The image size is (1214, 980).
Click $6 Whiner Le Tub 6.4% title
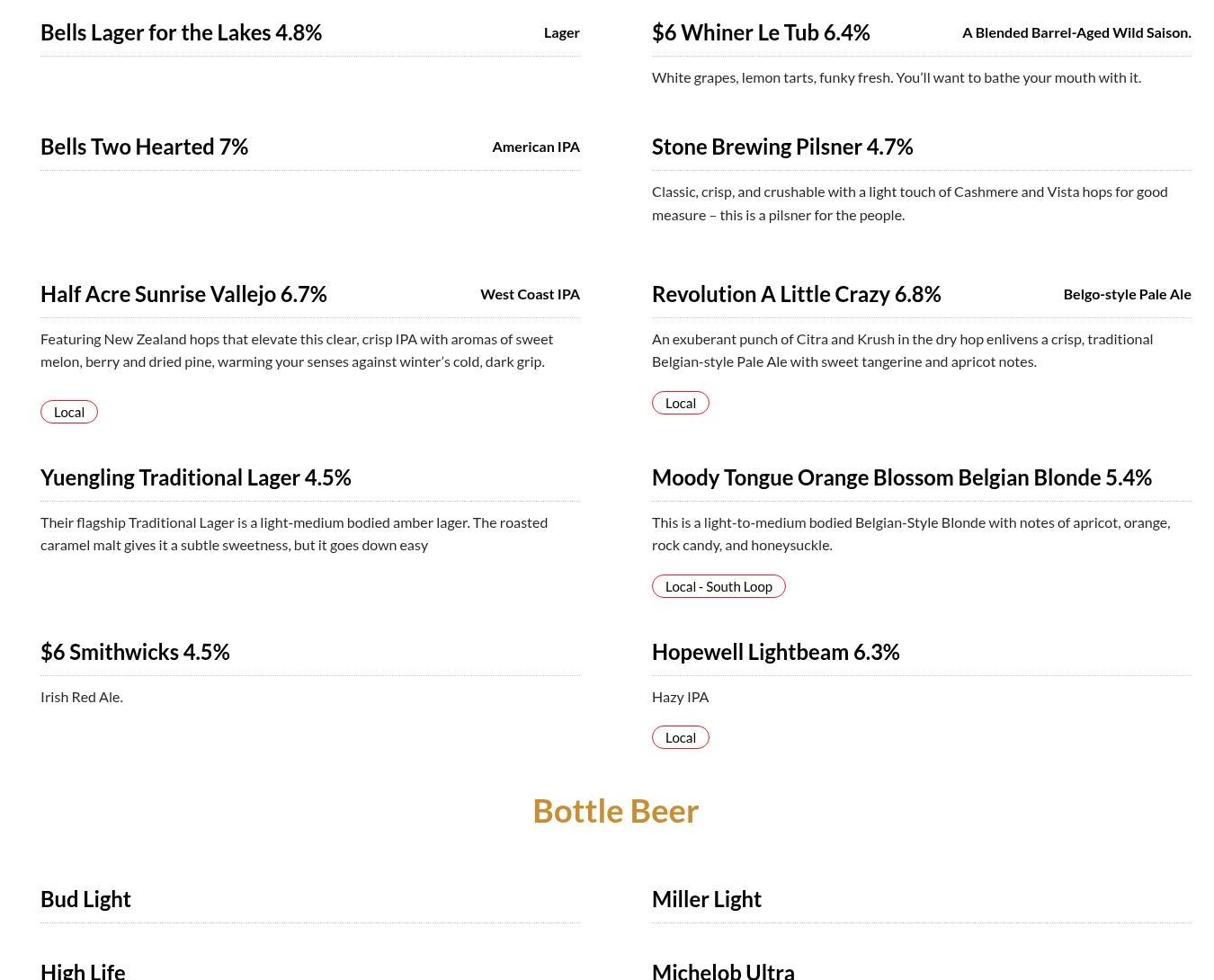pos(761,32)
